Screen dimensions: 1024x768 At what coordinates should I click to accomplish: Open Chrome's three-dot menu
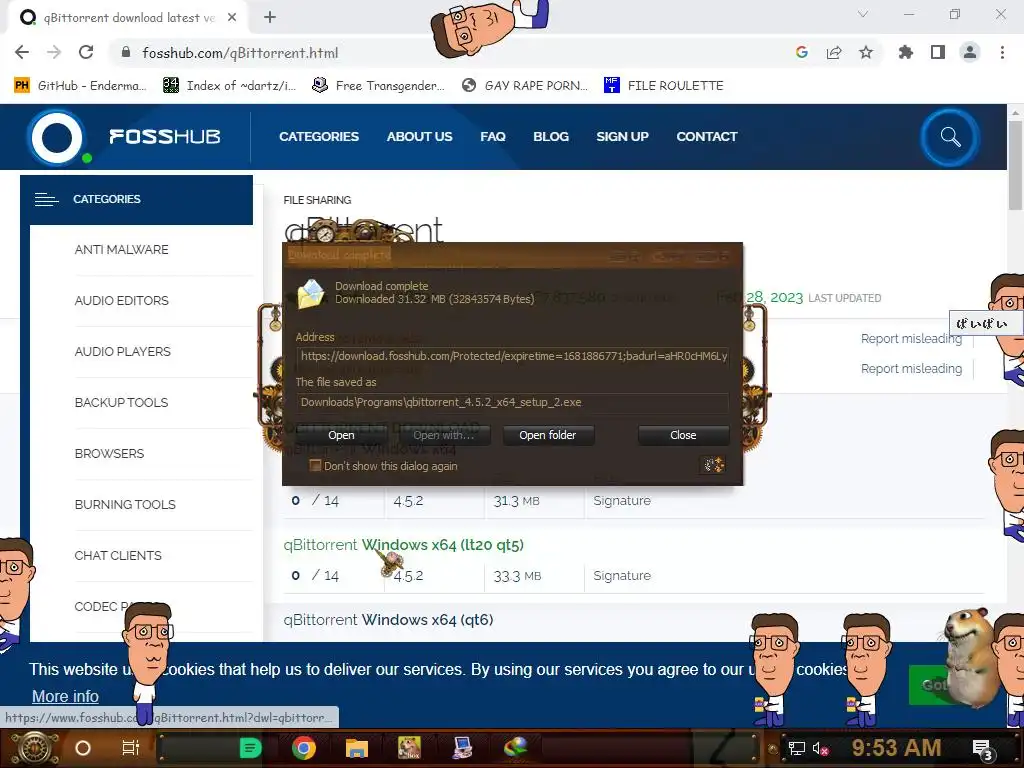pos(1002,53)
